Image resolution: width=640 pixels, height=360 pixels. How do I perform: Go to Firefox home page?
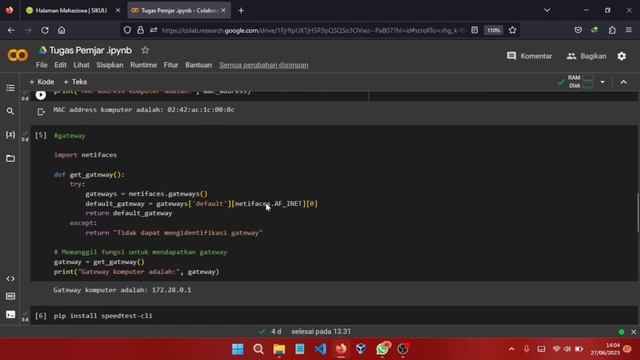[x=61, y=30]
